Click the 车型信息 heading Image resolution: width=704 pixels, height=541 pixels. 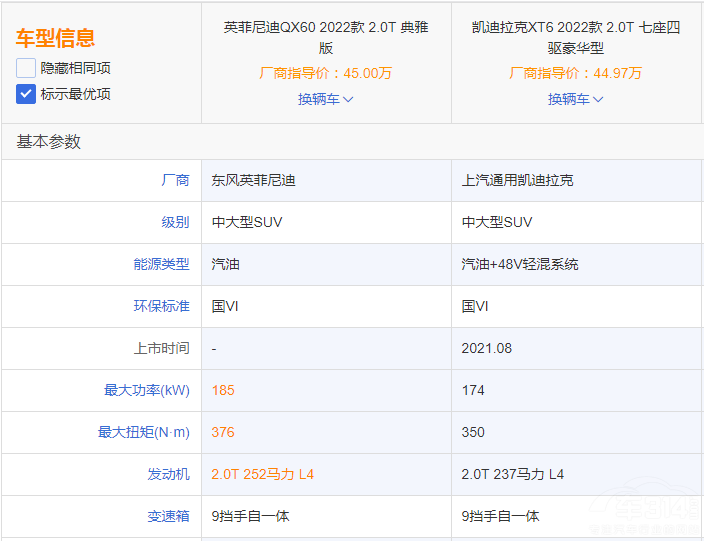click(x=56, y=38)
